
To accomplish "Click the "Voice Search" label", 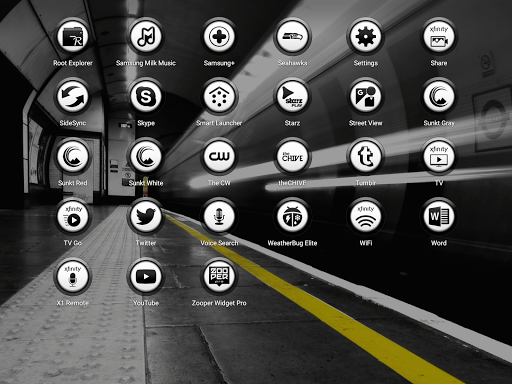I will [x=219, y=243].
